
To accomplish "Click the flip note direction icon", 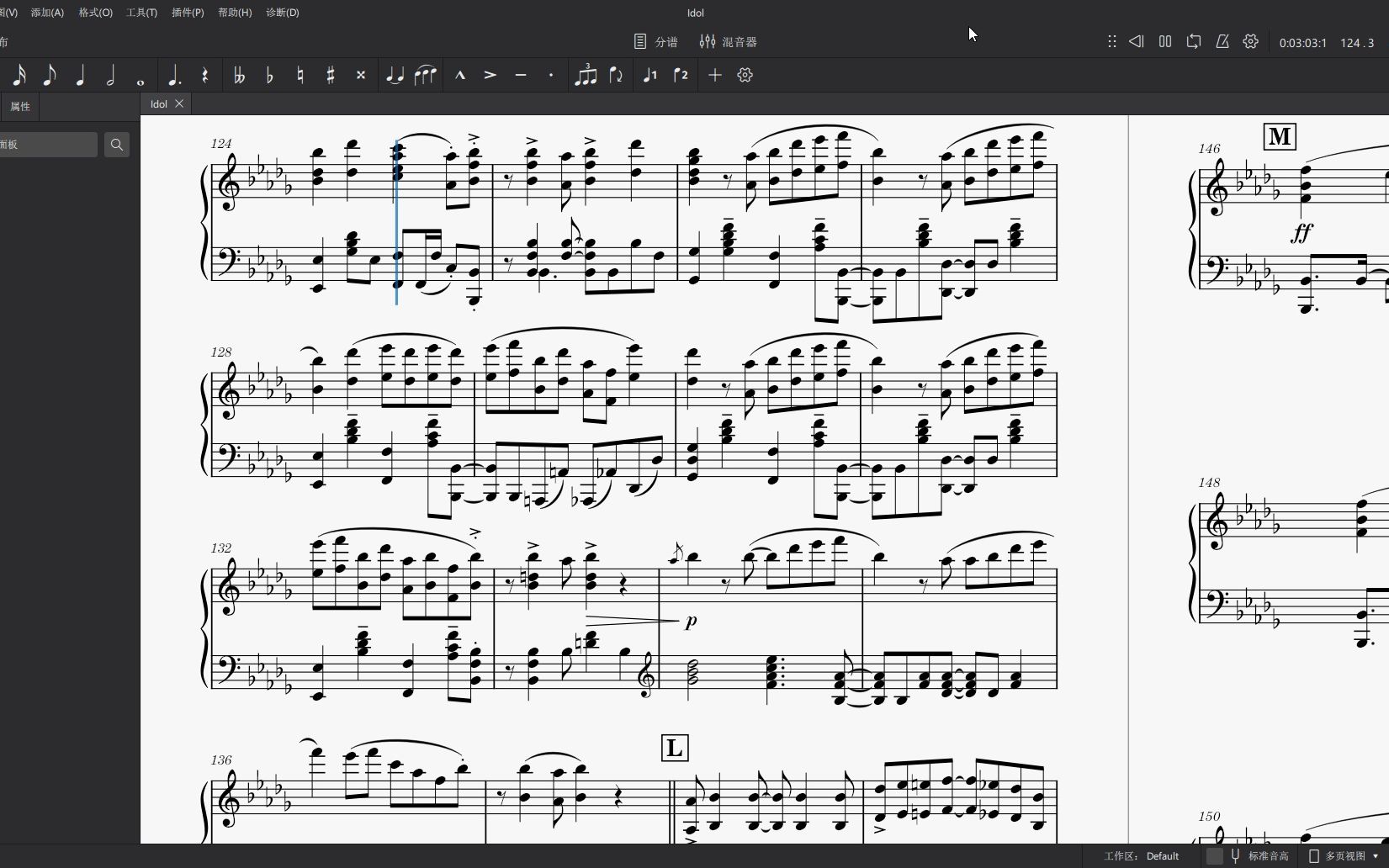I will [x=616, y=75].
